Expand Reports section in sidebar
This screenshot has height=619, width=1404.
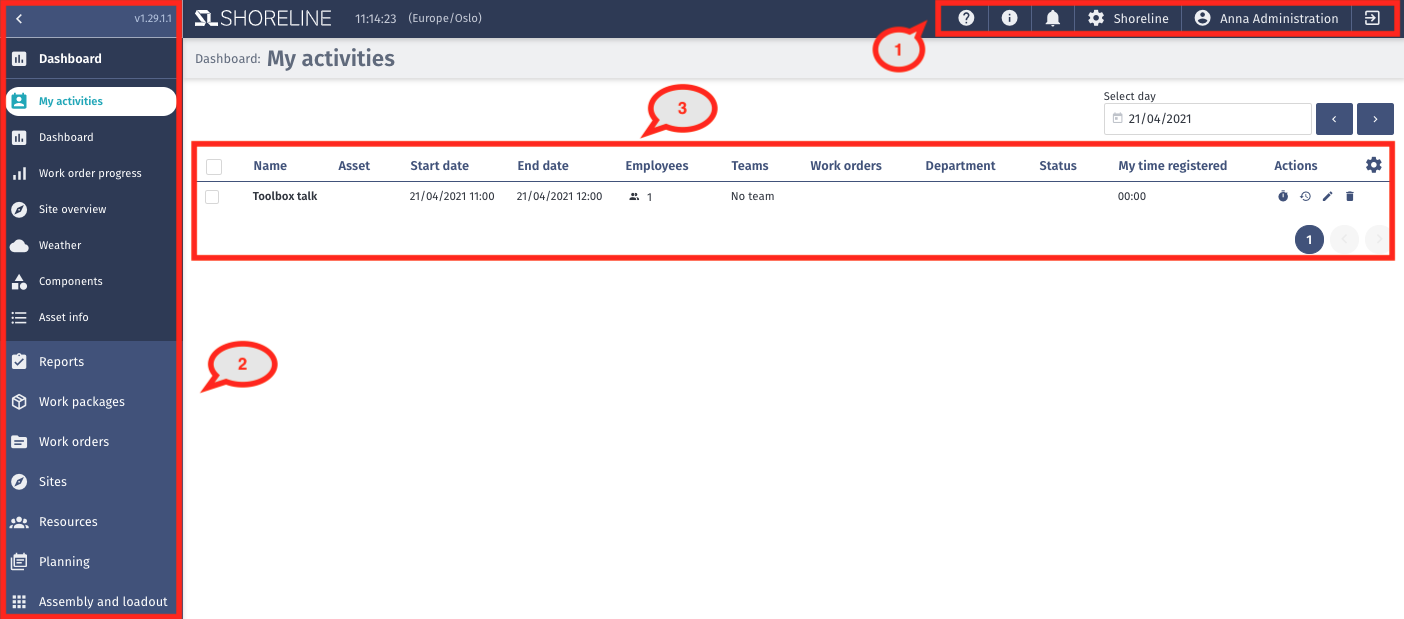[x=91, y=362]
